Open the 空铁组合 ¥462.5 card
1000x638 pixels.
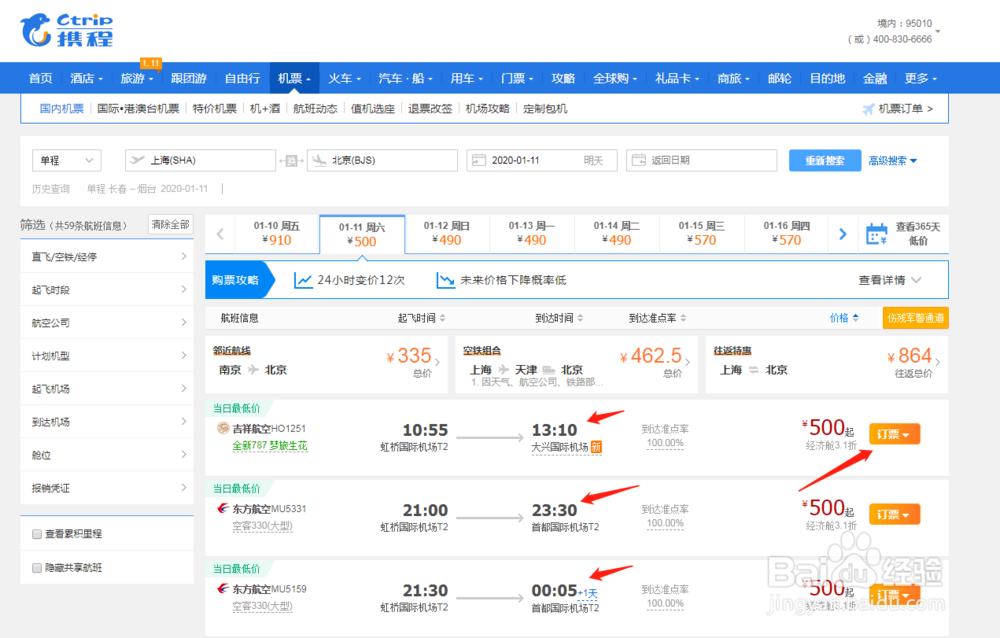tap(577, 364)
